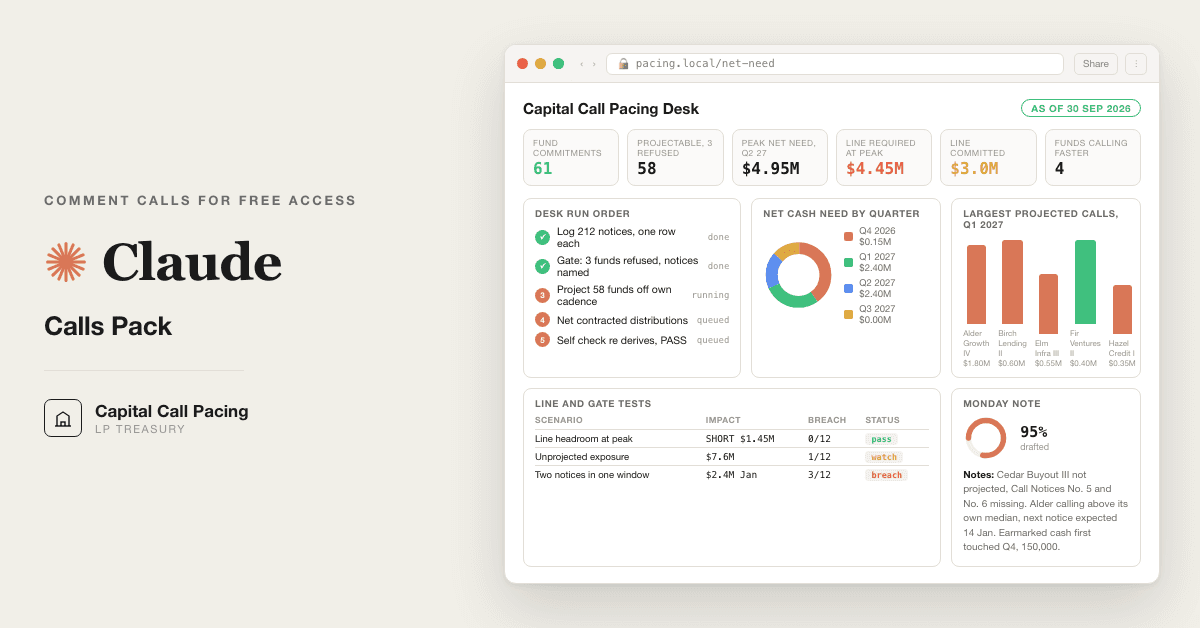Image resolution: width=1200 pixels, height=628 pixels.
Task: Click the Line Committed $3.0M card
Action: click(x=988, y=157)
